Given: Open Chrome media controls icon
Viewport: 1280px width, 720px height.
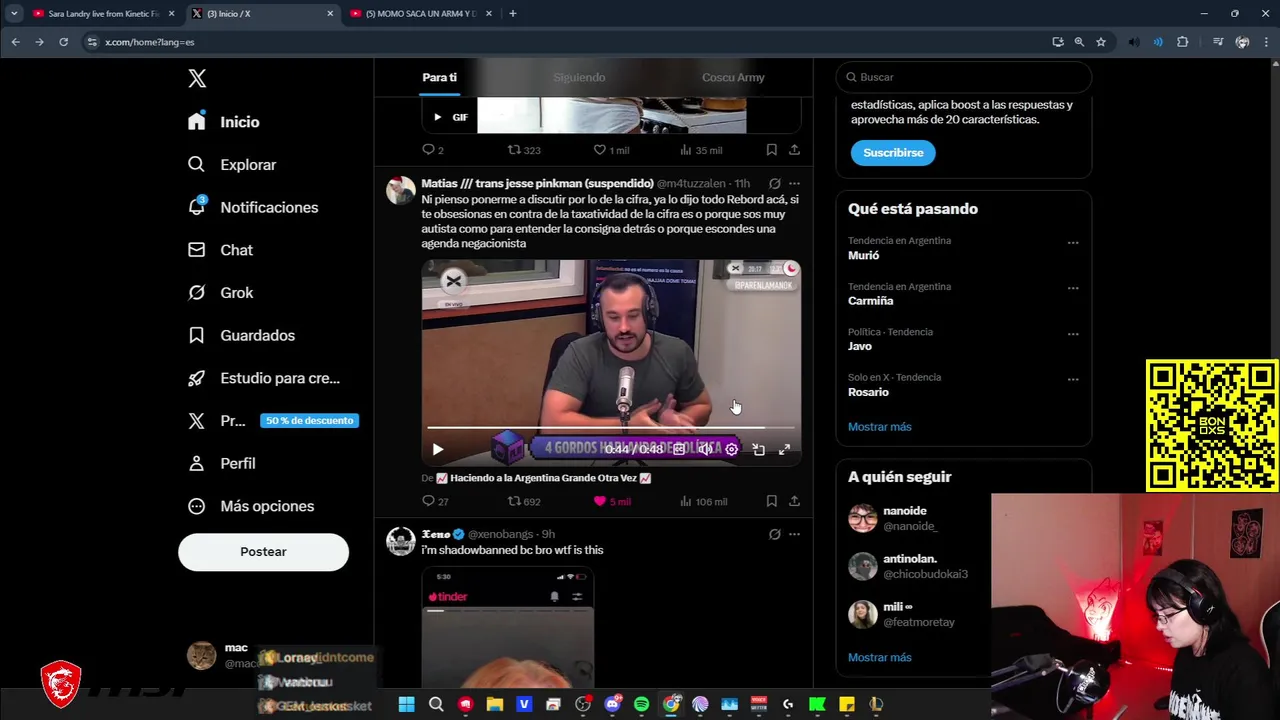Looking at the screenshot, I should [x=1218, y=42].
